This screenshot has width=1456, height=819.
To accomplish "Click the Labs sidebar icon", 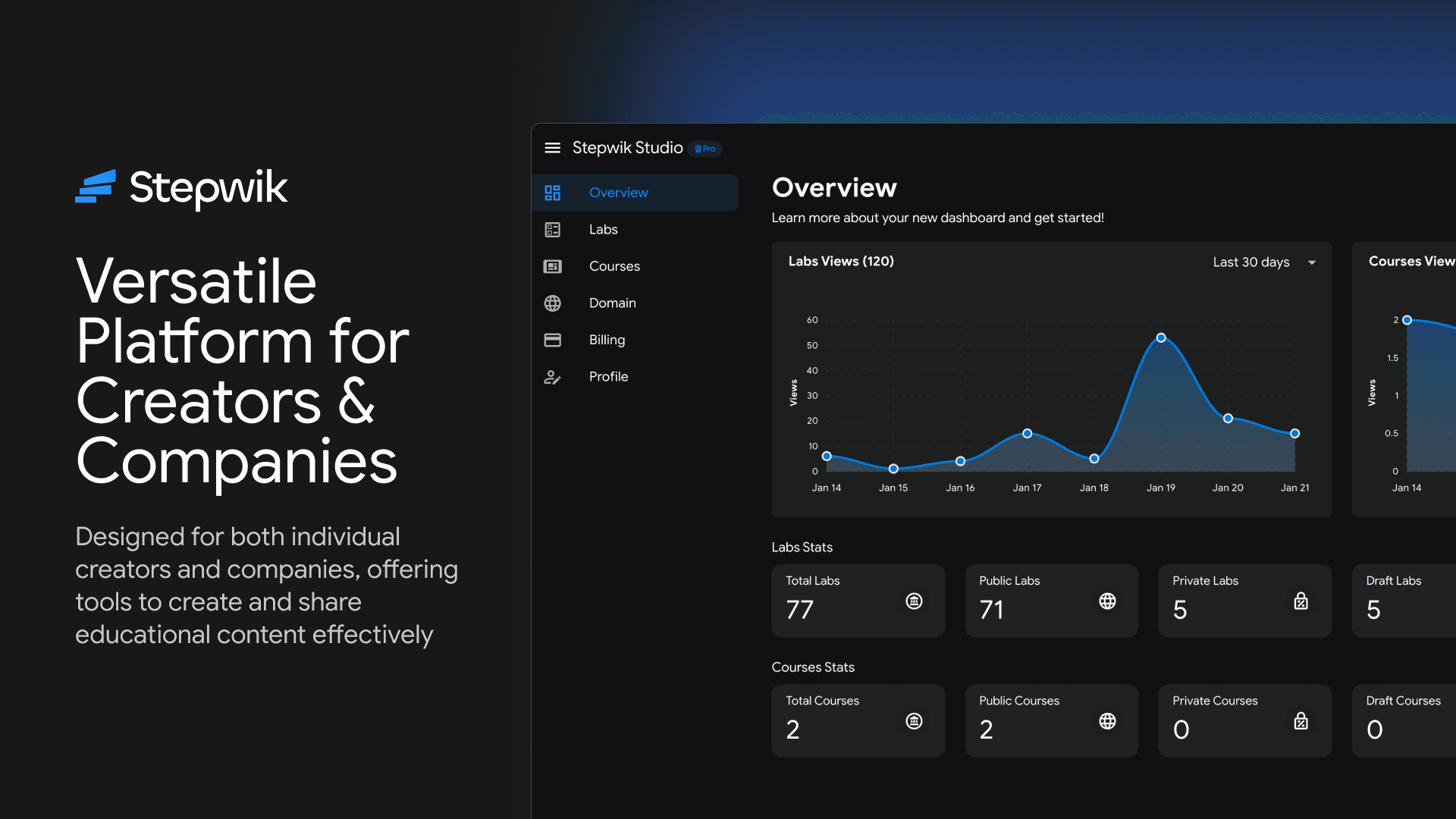I will point(552,230).
